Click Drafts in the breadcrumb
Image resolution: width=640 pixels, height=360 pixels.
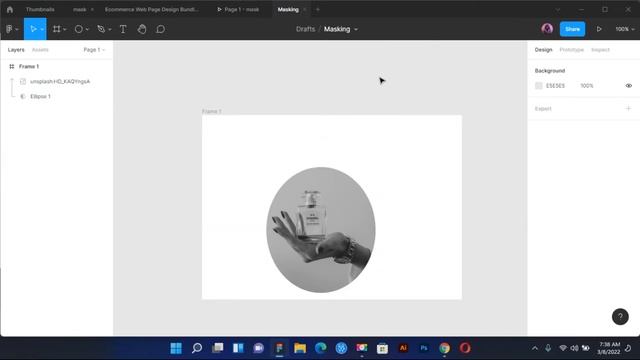click(x=305, y=29)
